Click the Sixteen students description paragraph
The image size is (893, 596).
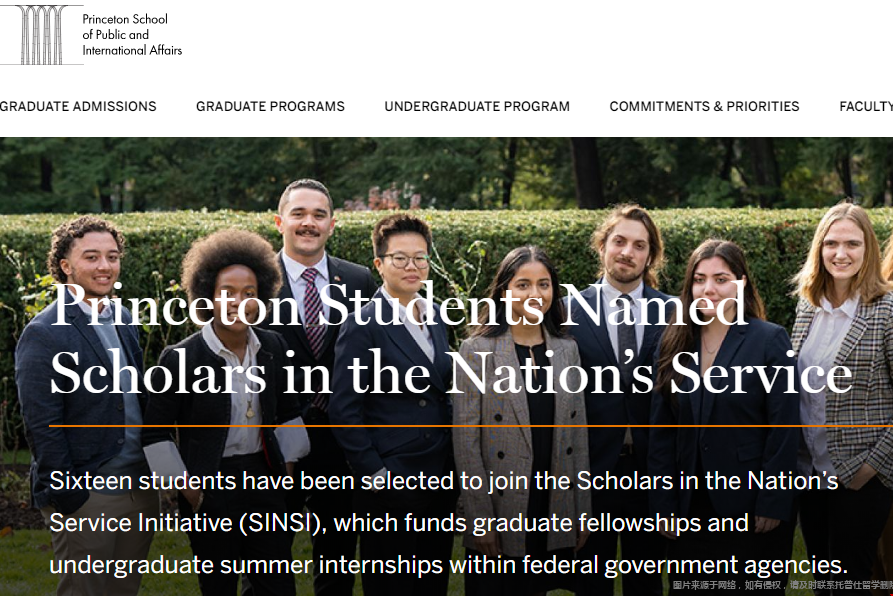pyautogui.click(x=448, y=522)
